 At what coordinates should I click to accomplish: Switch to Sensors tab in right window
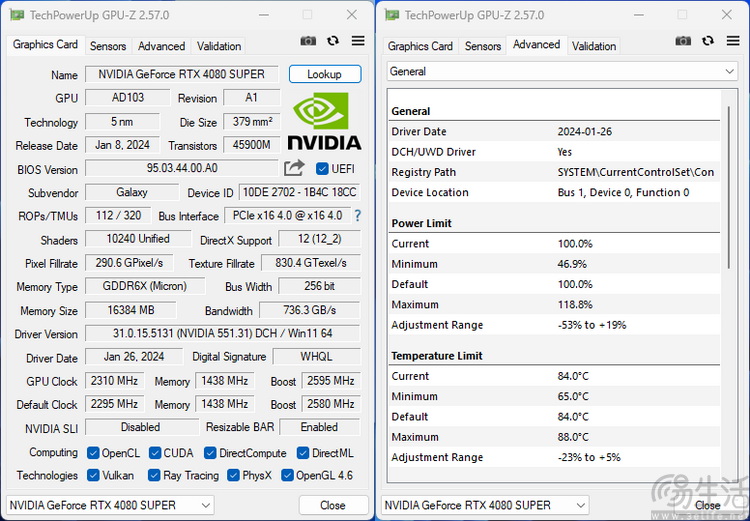[x=483, y=46]
